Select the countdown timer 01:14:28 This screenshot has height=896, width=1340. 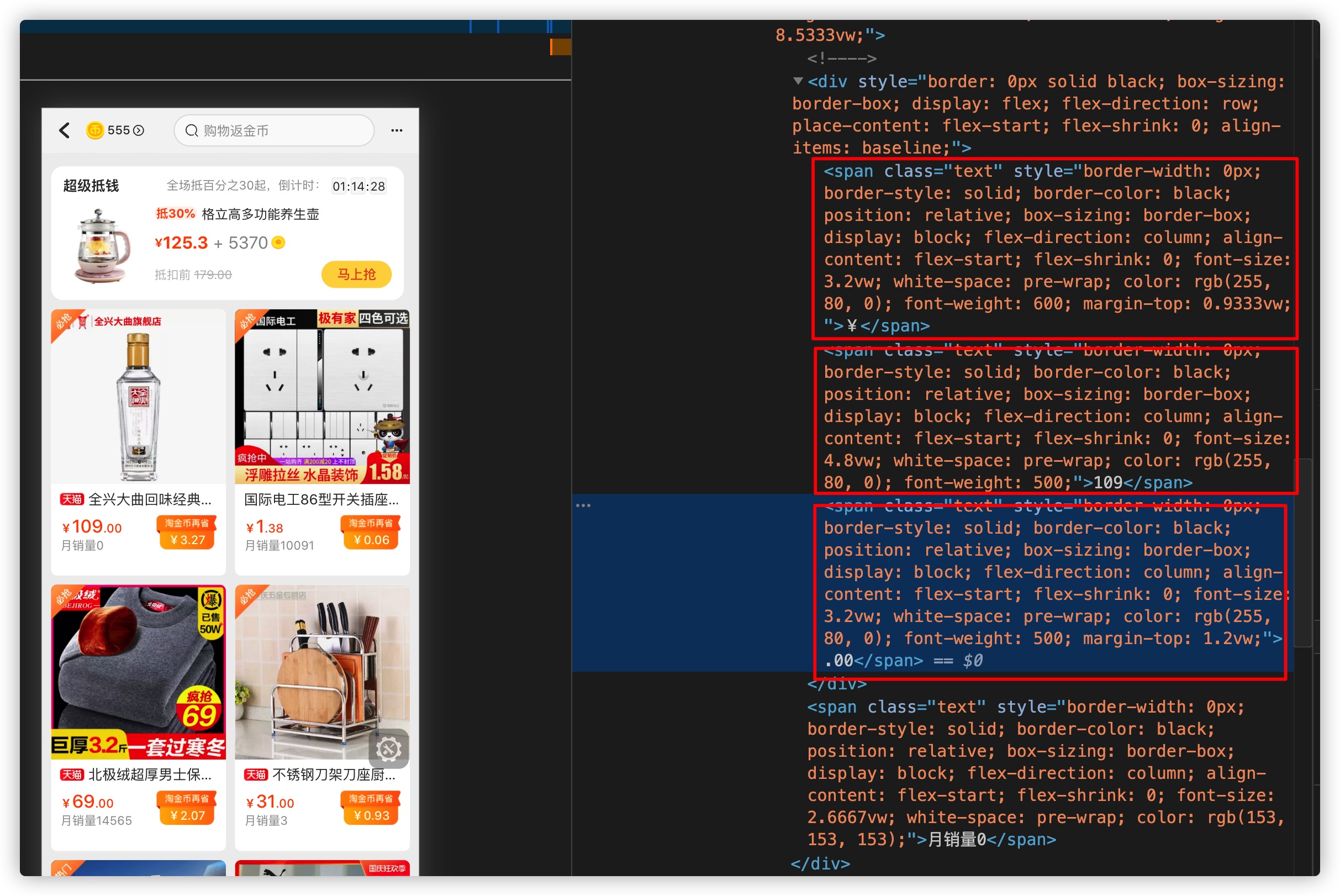coord(359,186)
